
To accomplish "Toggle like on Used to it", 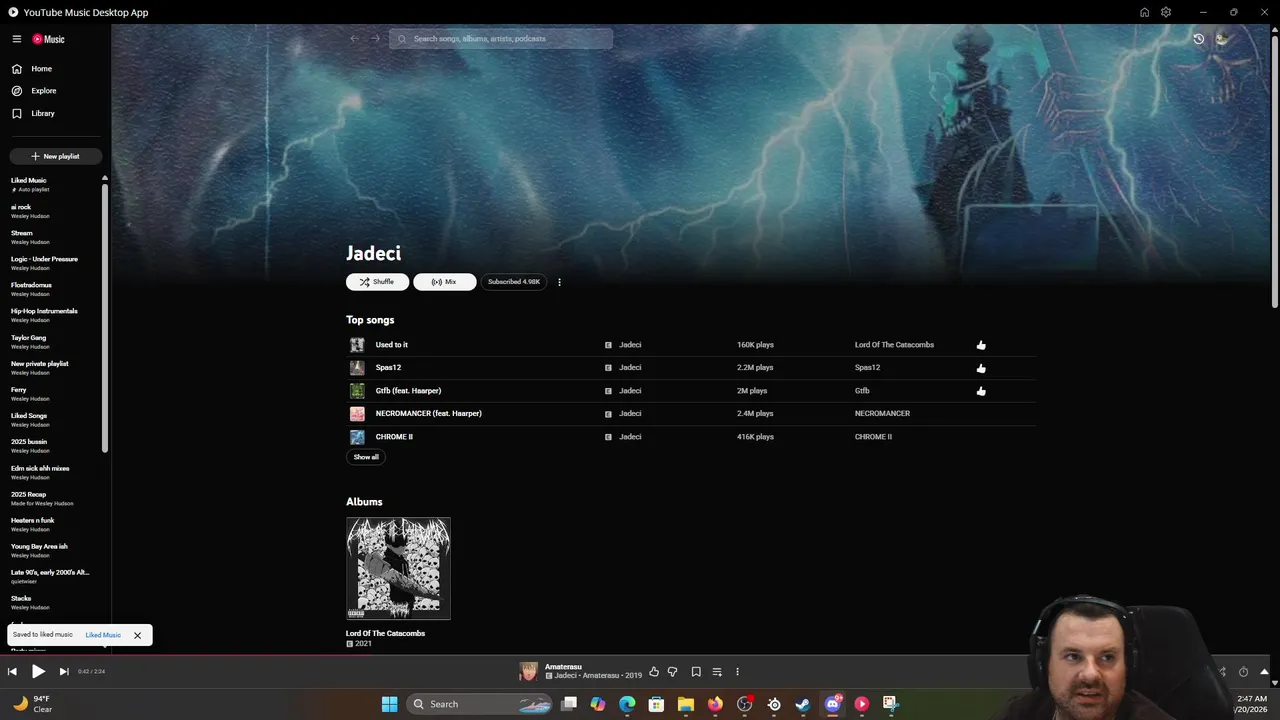I will 981,345.
